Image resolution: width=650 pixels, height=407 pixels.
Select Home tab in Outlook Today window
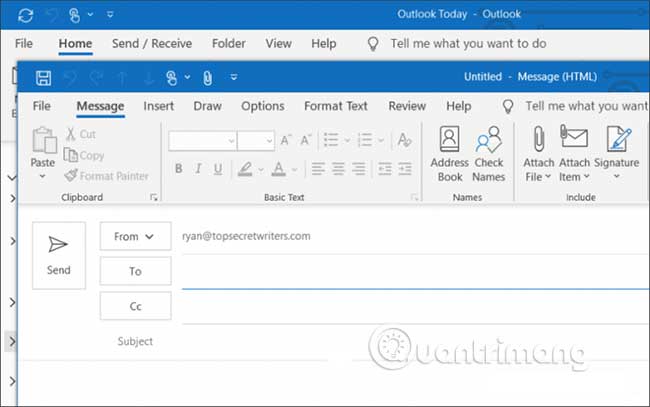pyautogui.click(x=75, y=44)
